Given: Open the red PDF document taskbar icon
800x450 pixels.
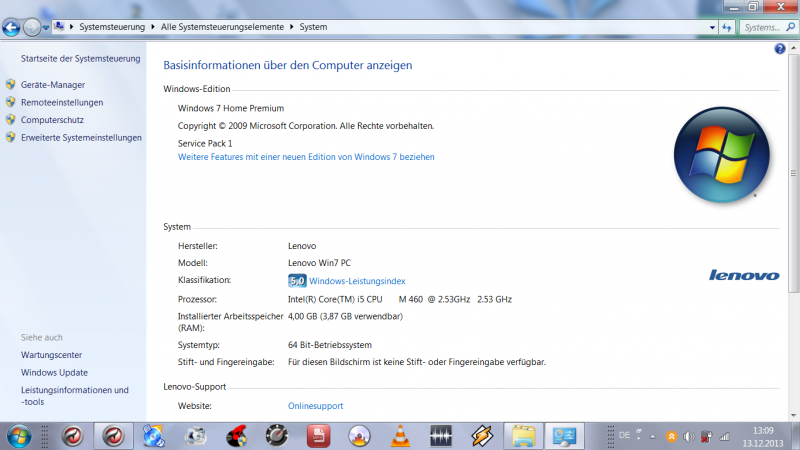Looking at the screenshot, I should click(x=318, y=437).
